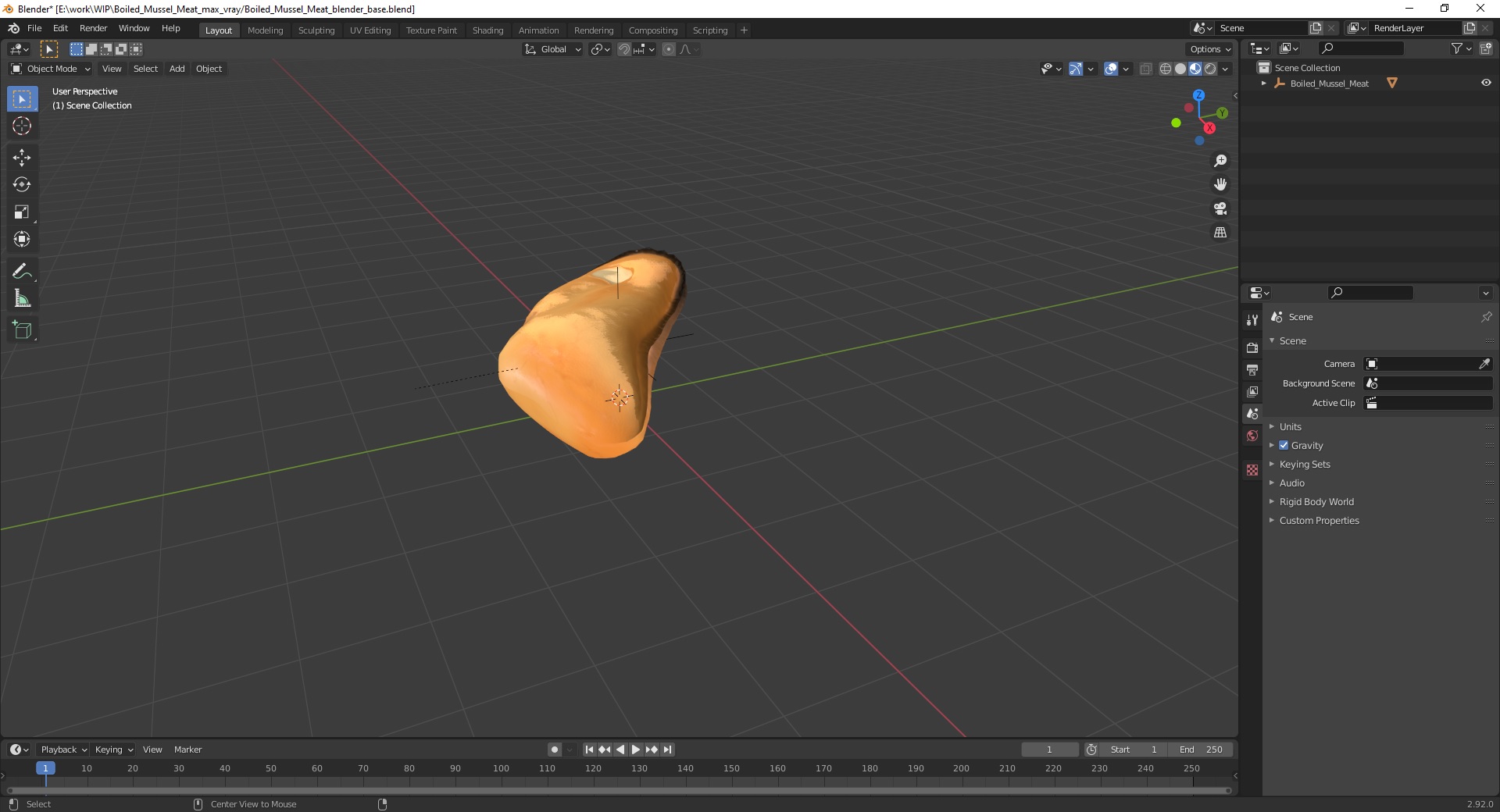This screenshot has height=812, width=1500.
Task: Add a new workspace tab
Action: click(744, 30)
